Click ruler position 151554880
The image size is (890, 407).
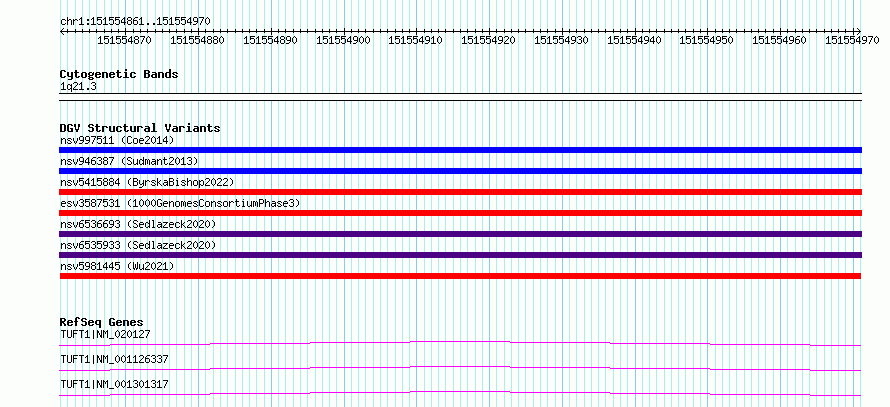pos(197,40)
